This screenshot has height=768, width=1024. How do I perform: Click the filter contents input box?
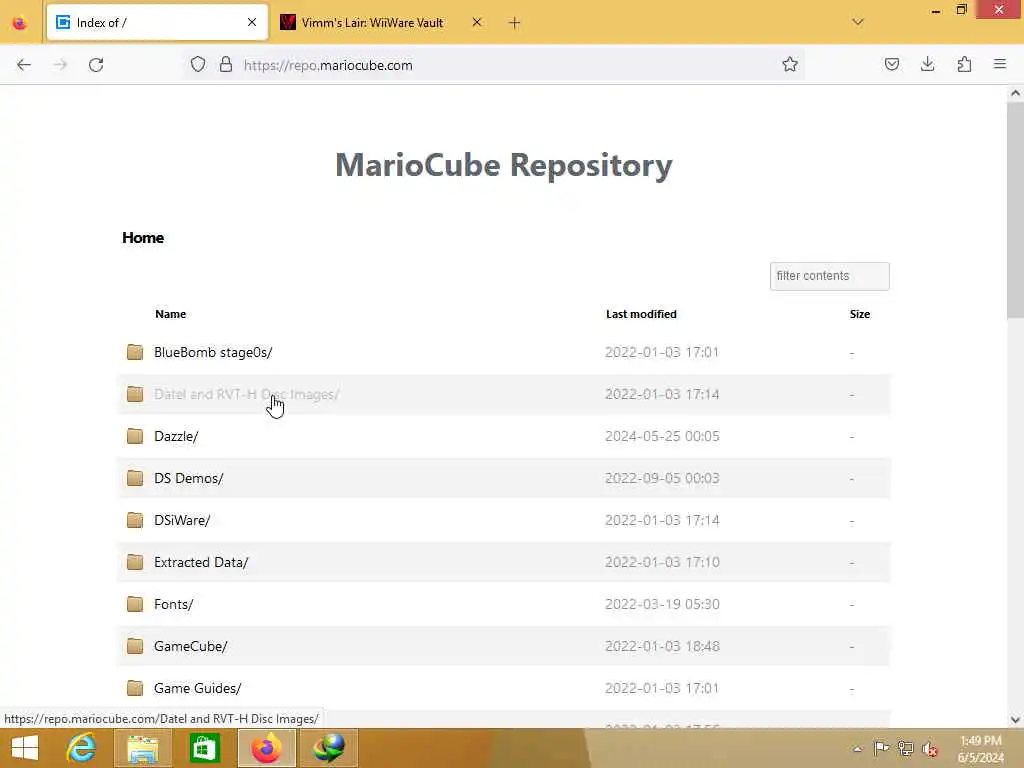[829, 276]
